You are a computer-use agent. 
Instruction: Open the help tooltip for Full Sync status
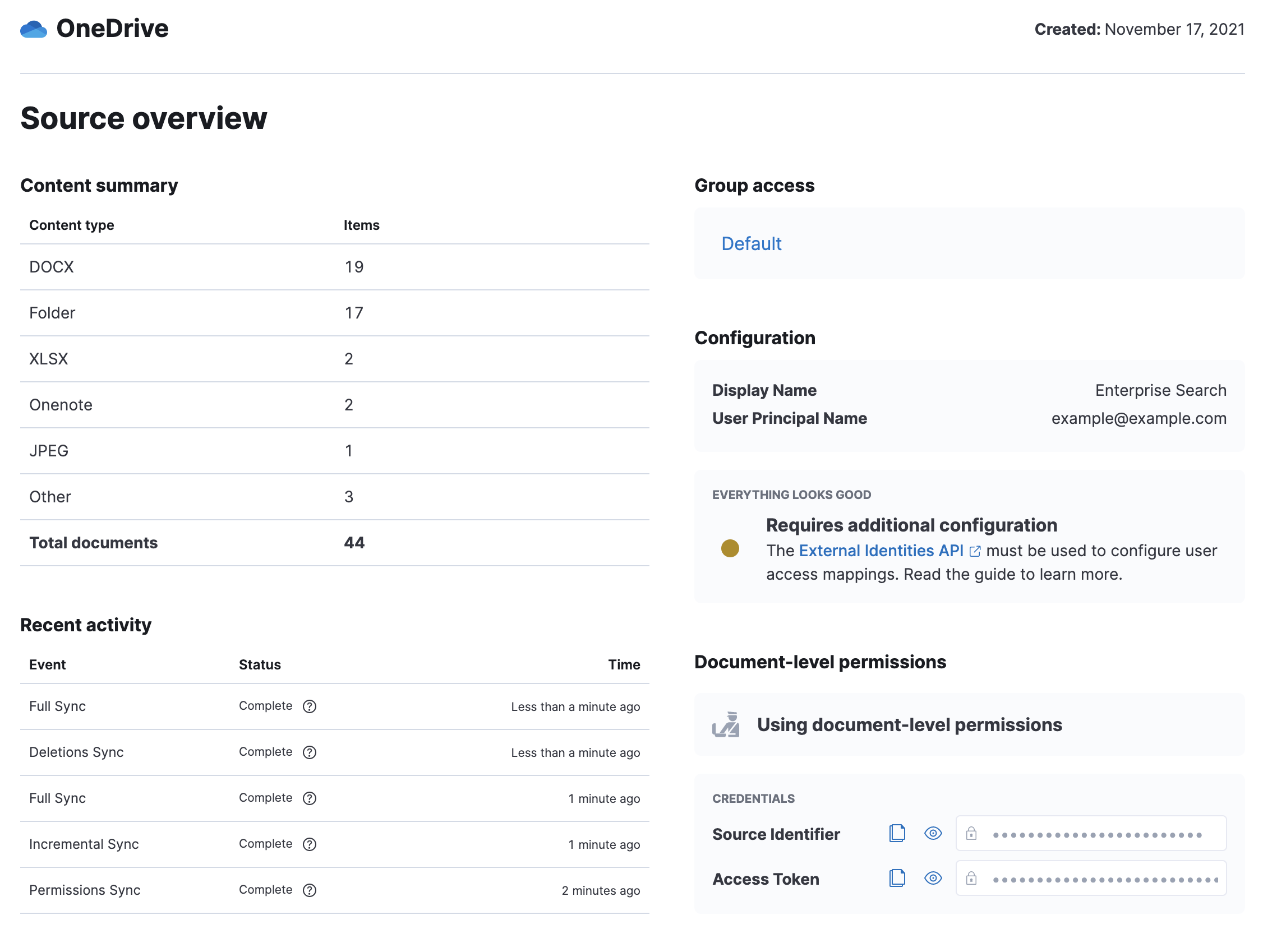[310, 706]
